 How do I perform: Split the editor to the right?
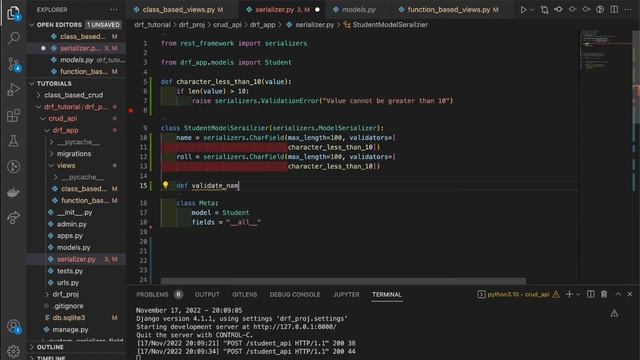click(614, 9)
